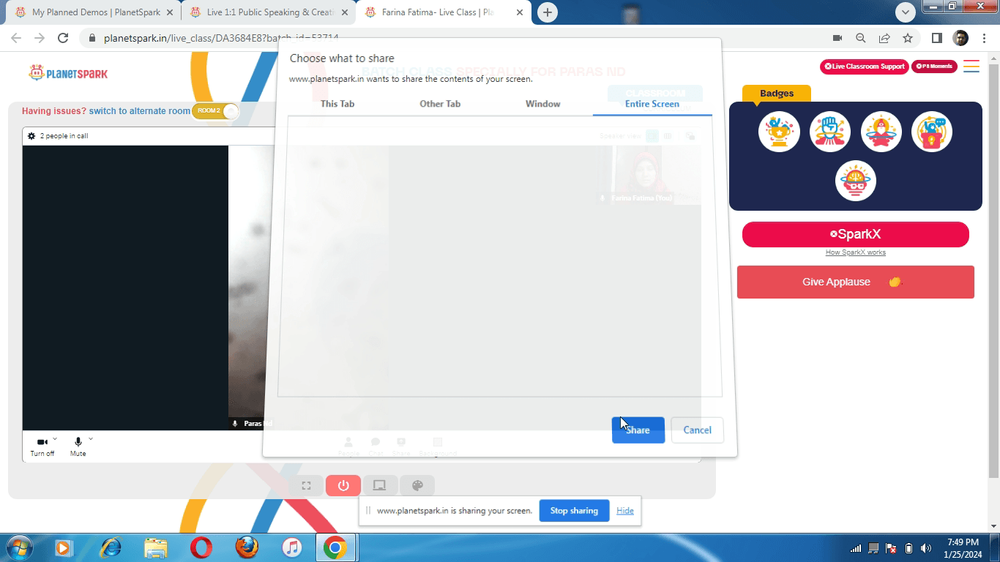Click the How SparkX works link
Viewport: 1000px width, 562px height.
[x=855, y=253]
